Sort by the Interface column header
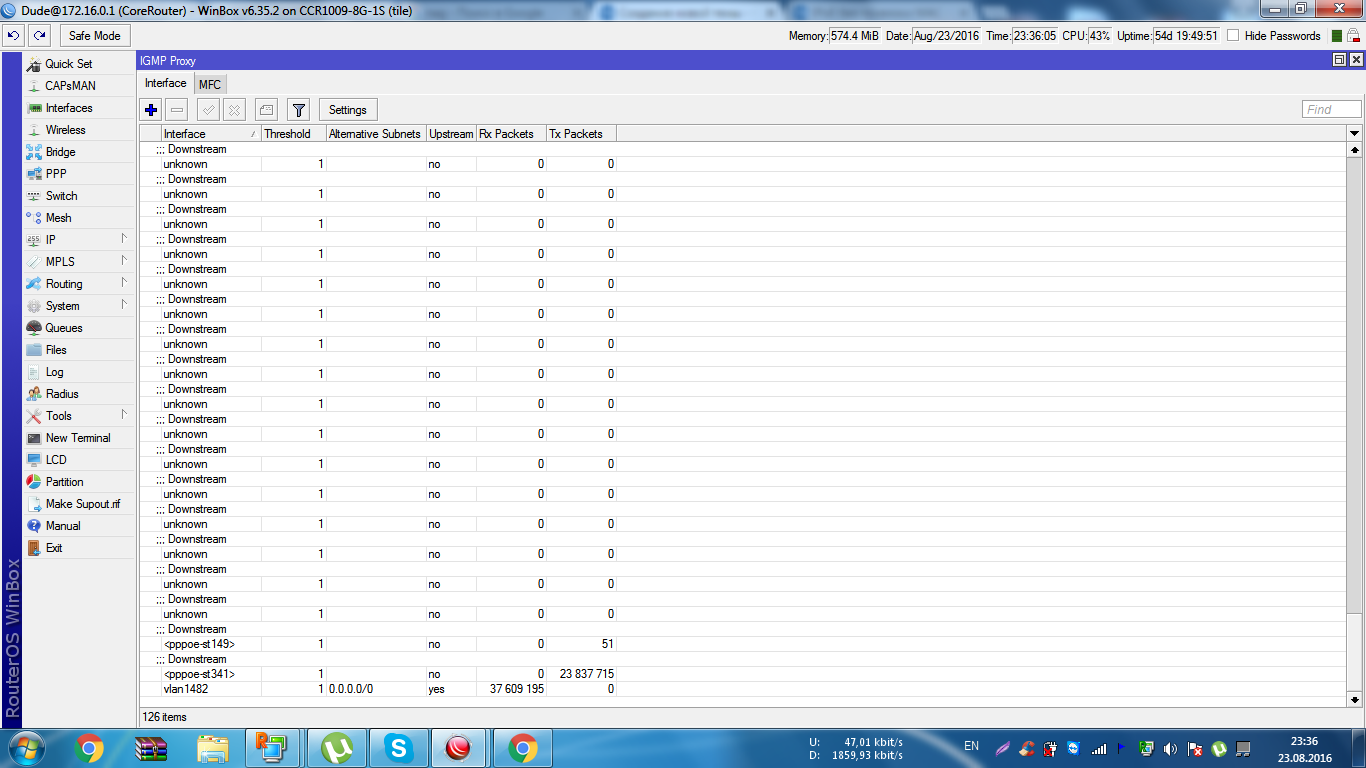 point(211,134)
